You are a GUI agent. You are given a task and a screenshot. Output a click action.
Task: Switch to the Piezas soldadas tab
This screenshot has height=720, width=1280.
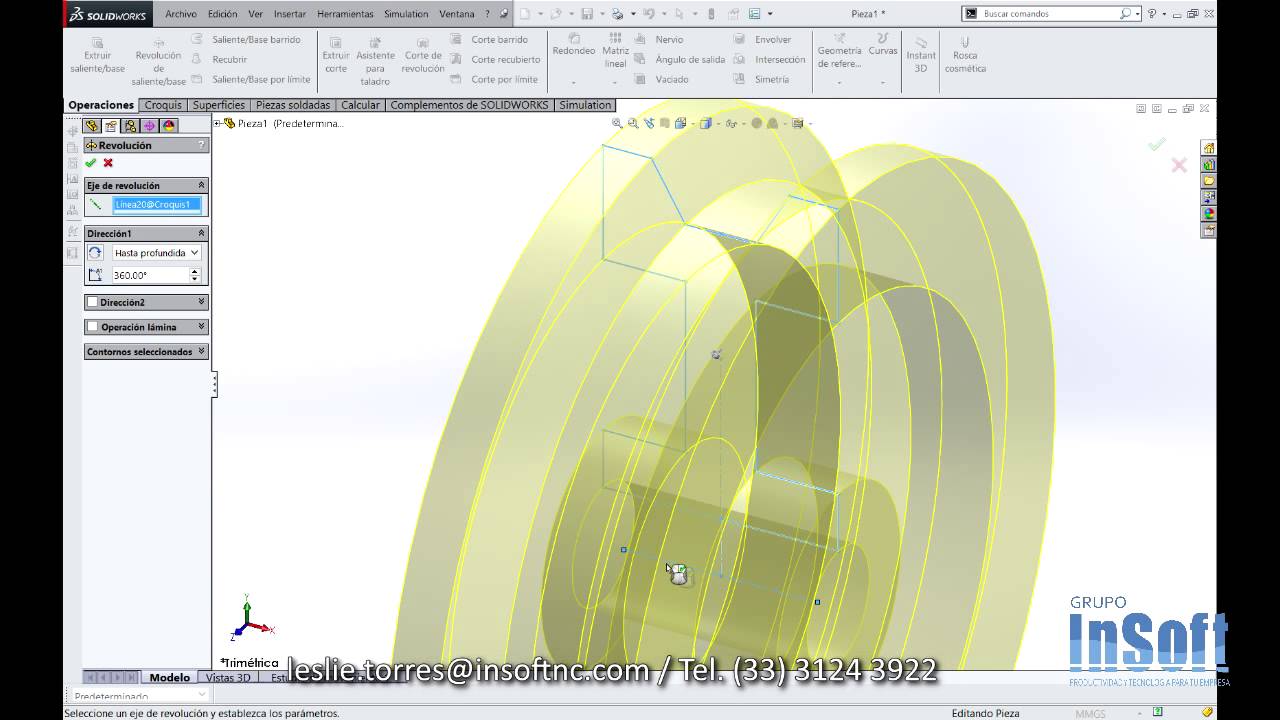(x=293, y=105)
